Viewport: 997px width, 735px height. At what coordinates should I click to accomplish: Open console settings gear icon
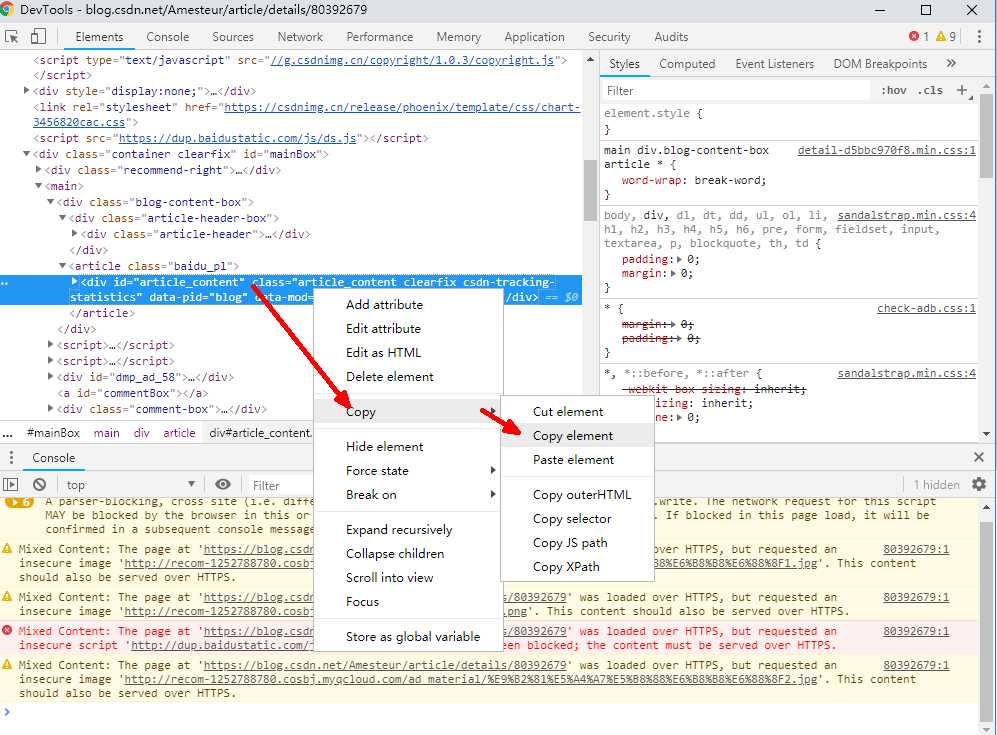(979, 484)
